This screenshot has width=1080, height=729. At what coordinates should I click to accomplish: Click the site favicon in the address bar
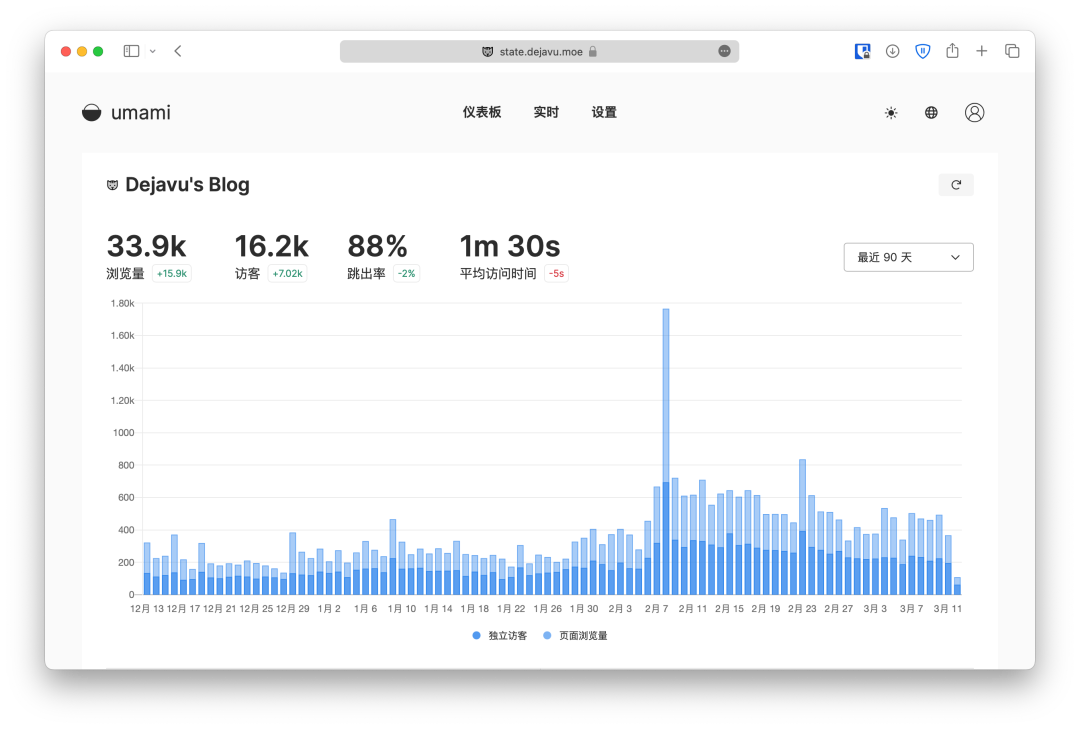click(488, 51)
